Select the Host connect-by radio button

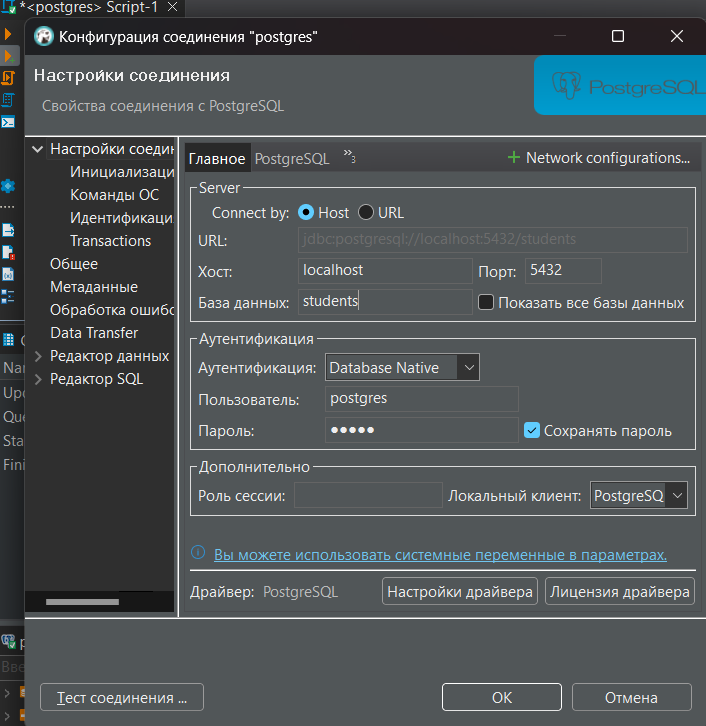(306, 212)
